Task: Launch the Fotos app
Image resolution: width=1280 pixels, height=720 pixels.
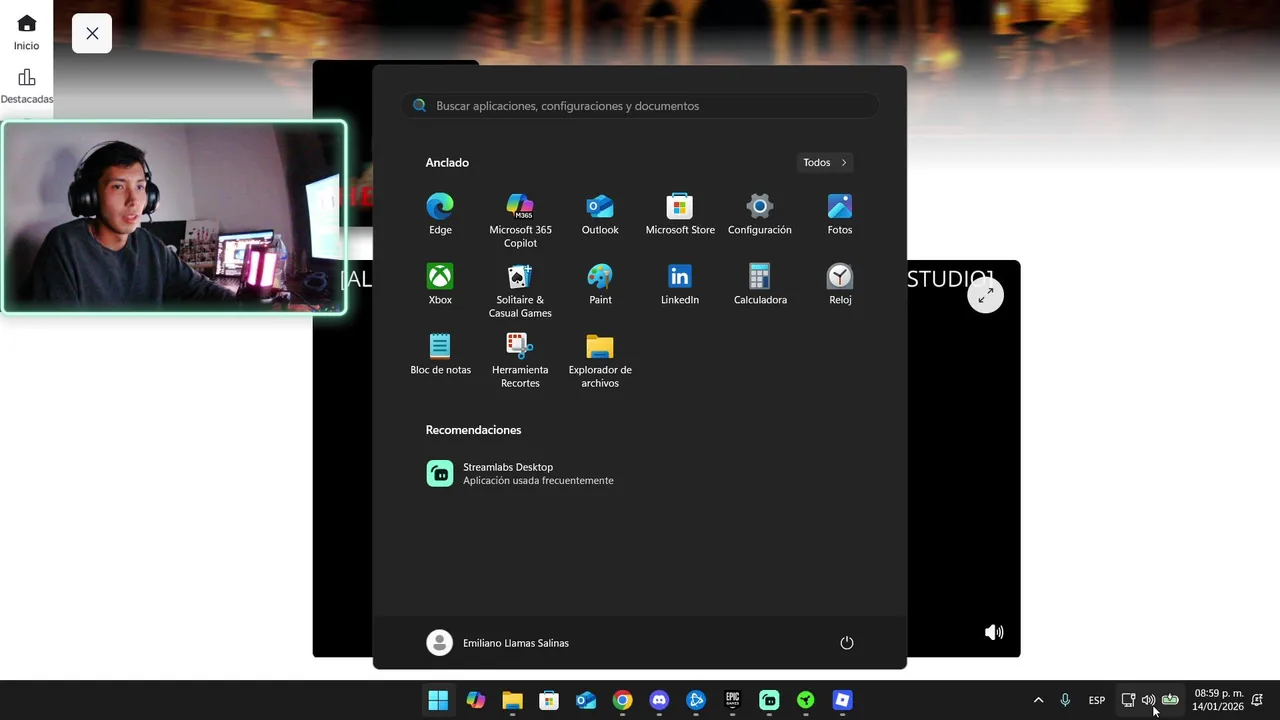Action: pos(840,215)
